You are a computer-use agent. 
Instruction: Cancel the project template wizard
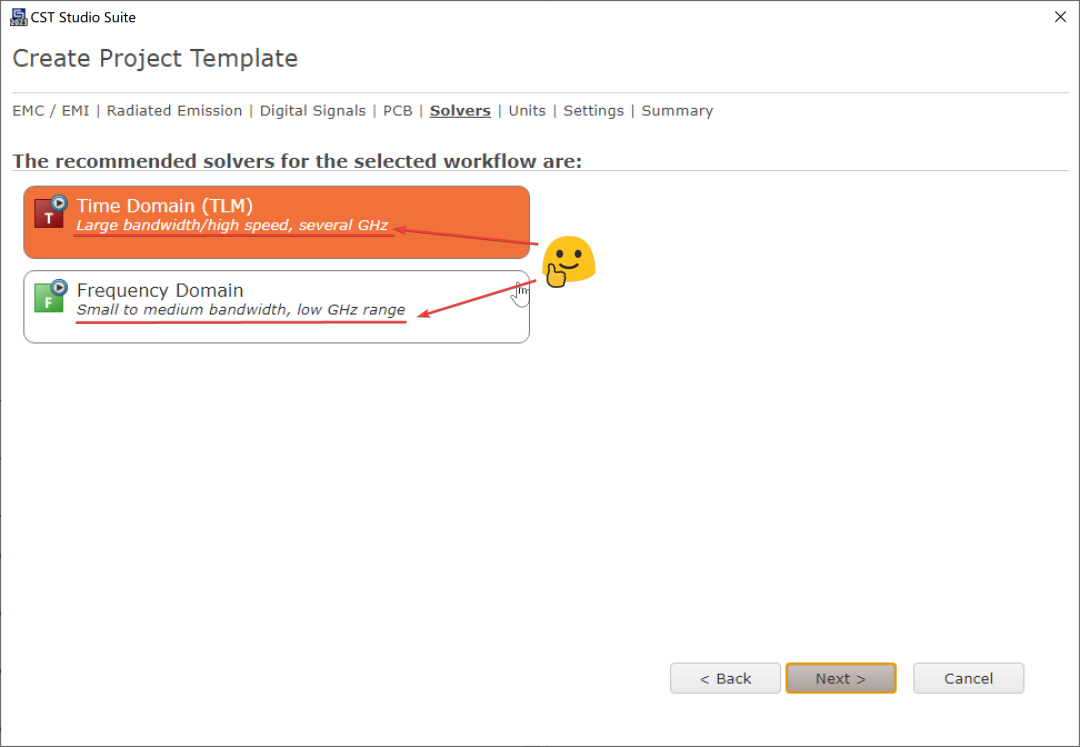968,678
